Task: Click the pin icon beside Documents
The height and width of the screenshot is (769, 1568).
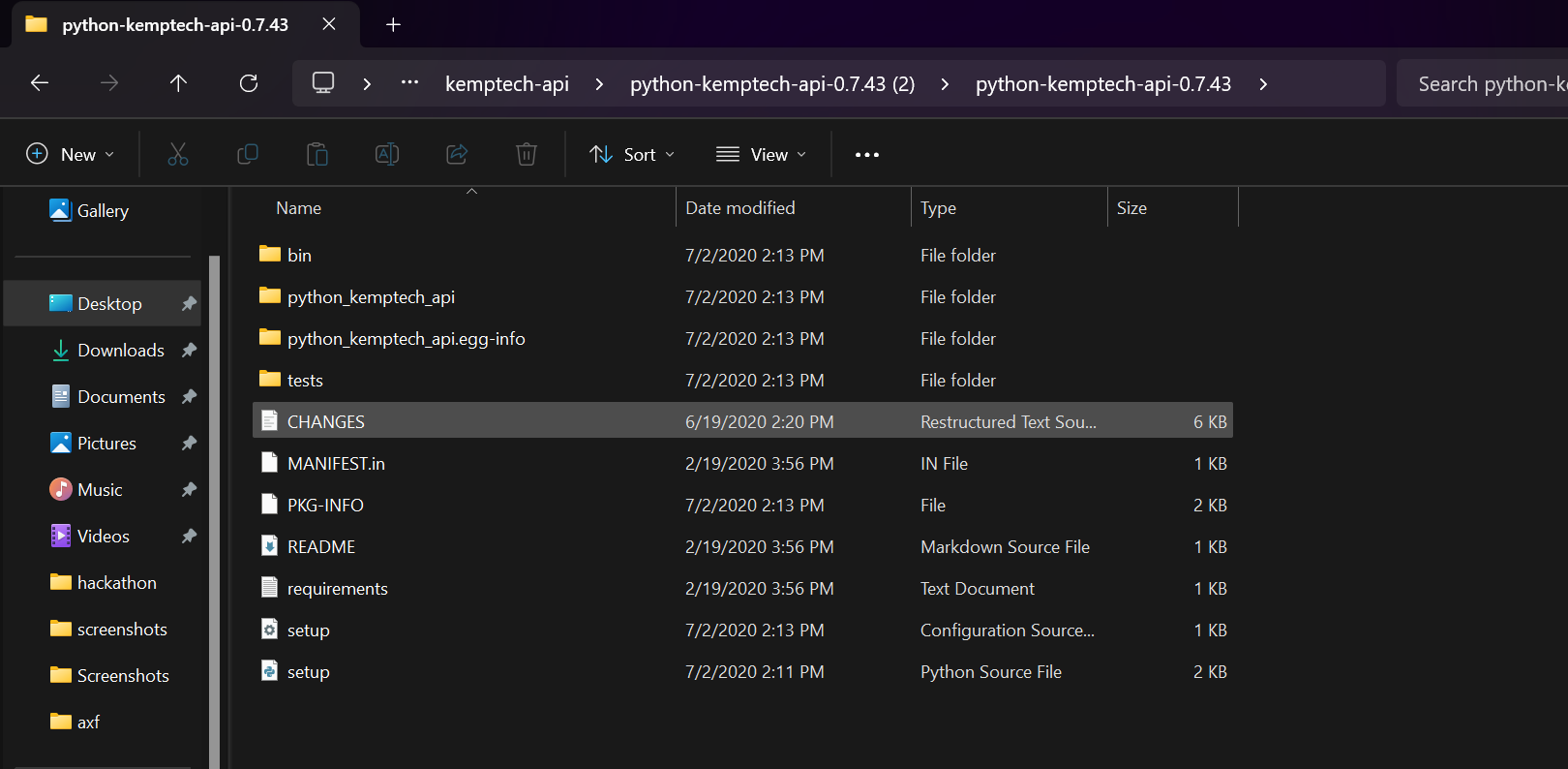Action: [x=189, y=397]
